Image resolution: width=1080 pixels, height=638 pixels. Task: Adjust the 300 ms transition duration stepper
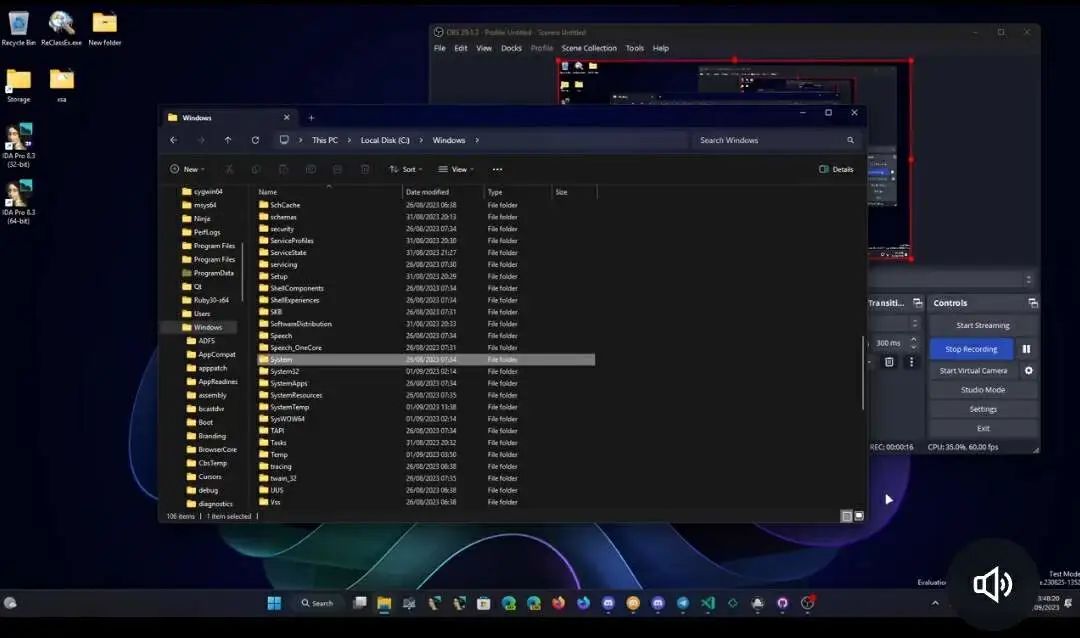click(914, 342)
